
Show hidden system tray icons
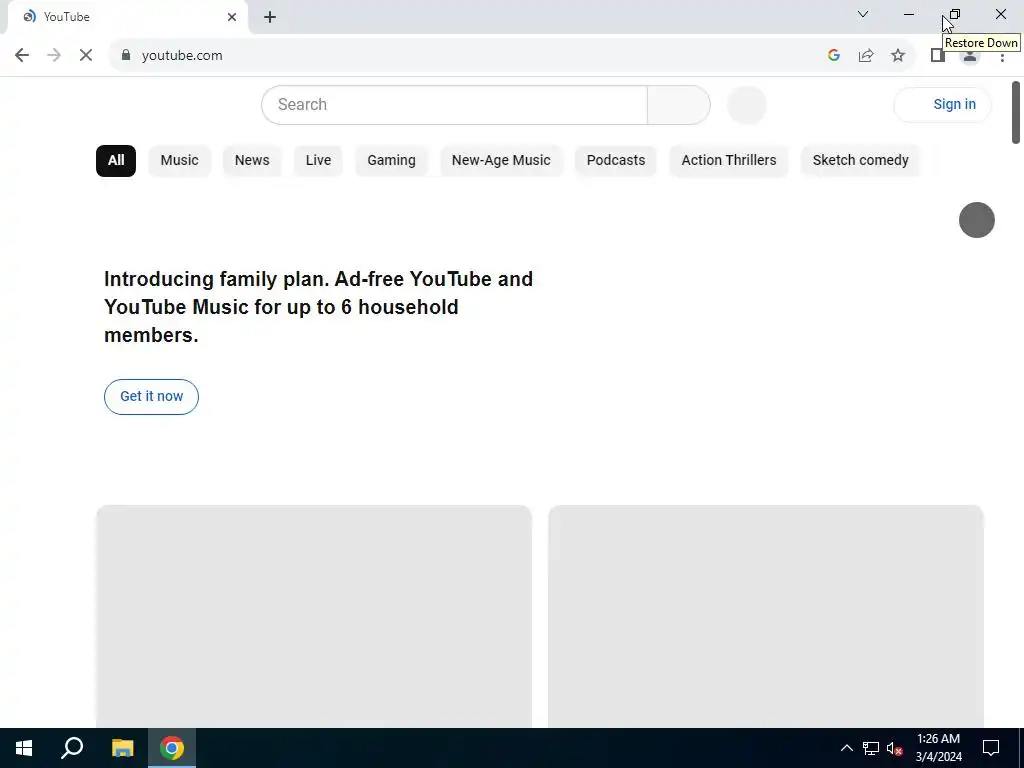[x=846, y=748]
